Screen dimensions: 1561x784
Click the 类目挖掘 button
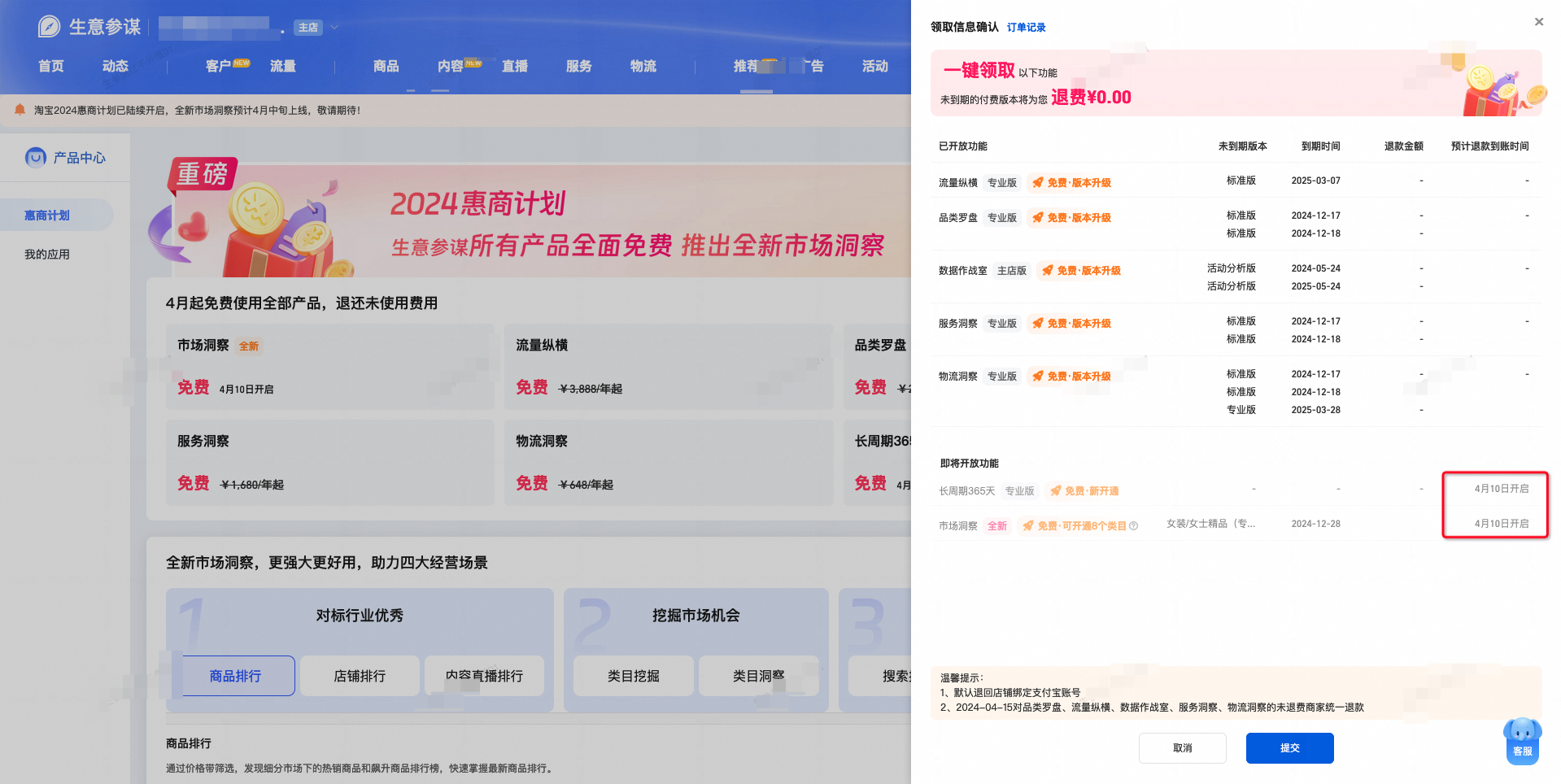[634, 676]
